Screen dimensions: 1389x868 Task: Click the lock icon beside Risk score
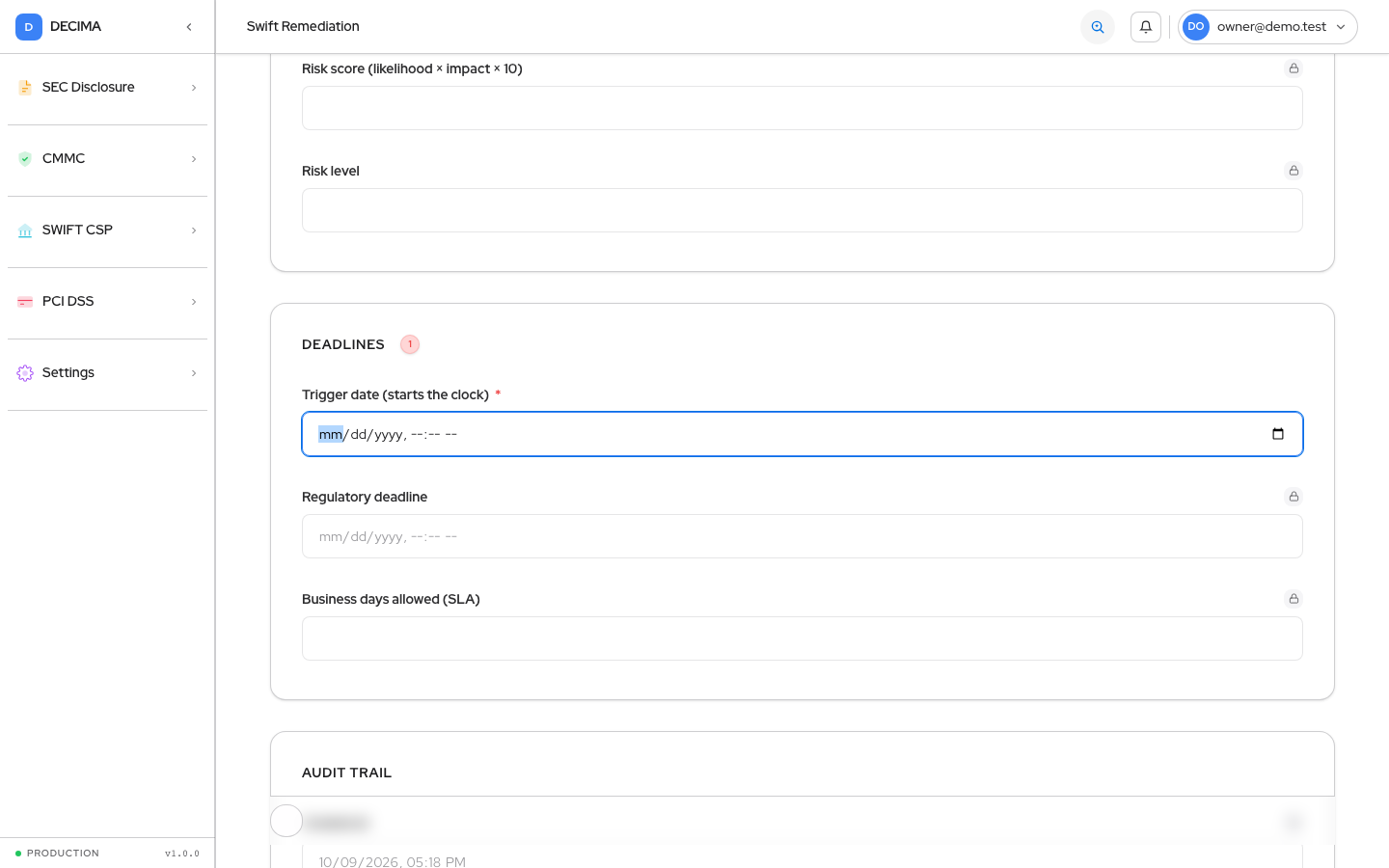point(1294,68)
